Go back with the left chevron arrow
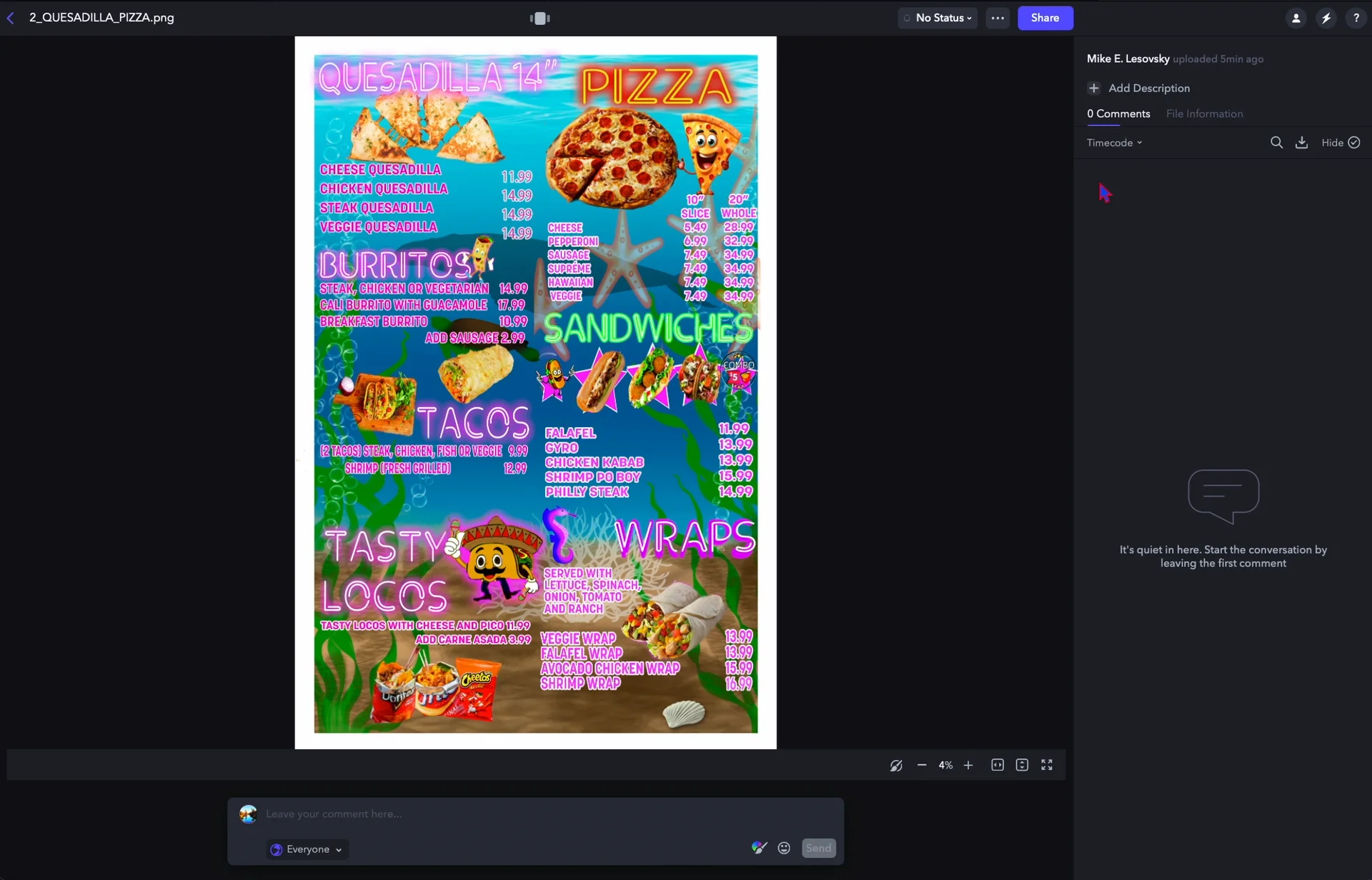 11,18
